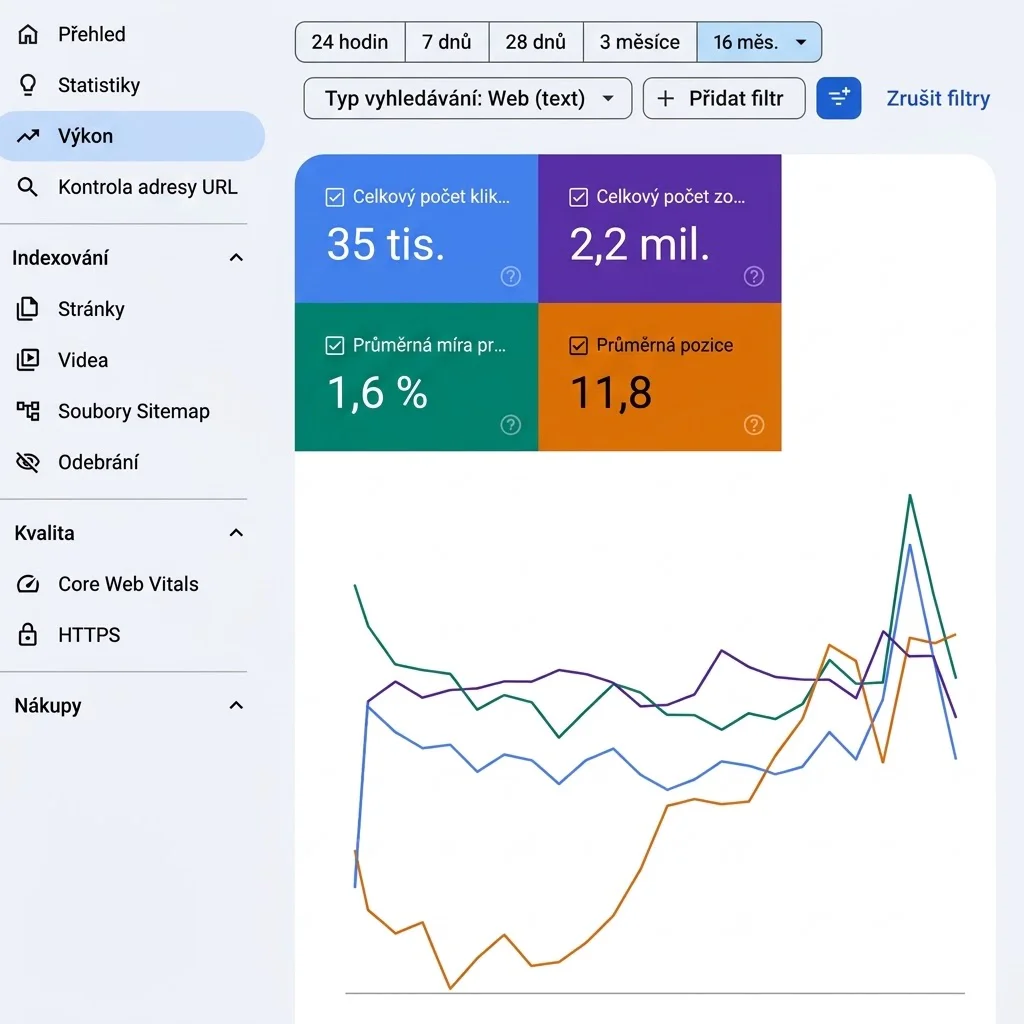
Task: Click the plus icon in Přidat filtr
Action: click(665, 99)
